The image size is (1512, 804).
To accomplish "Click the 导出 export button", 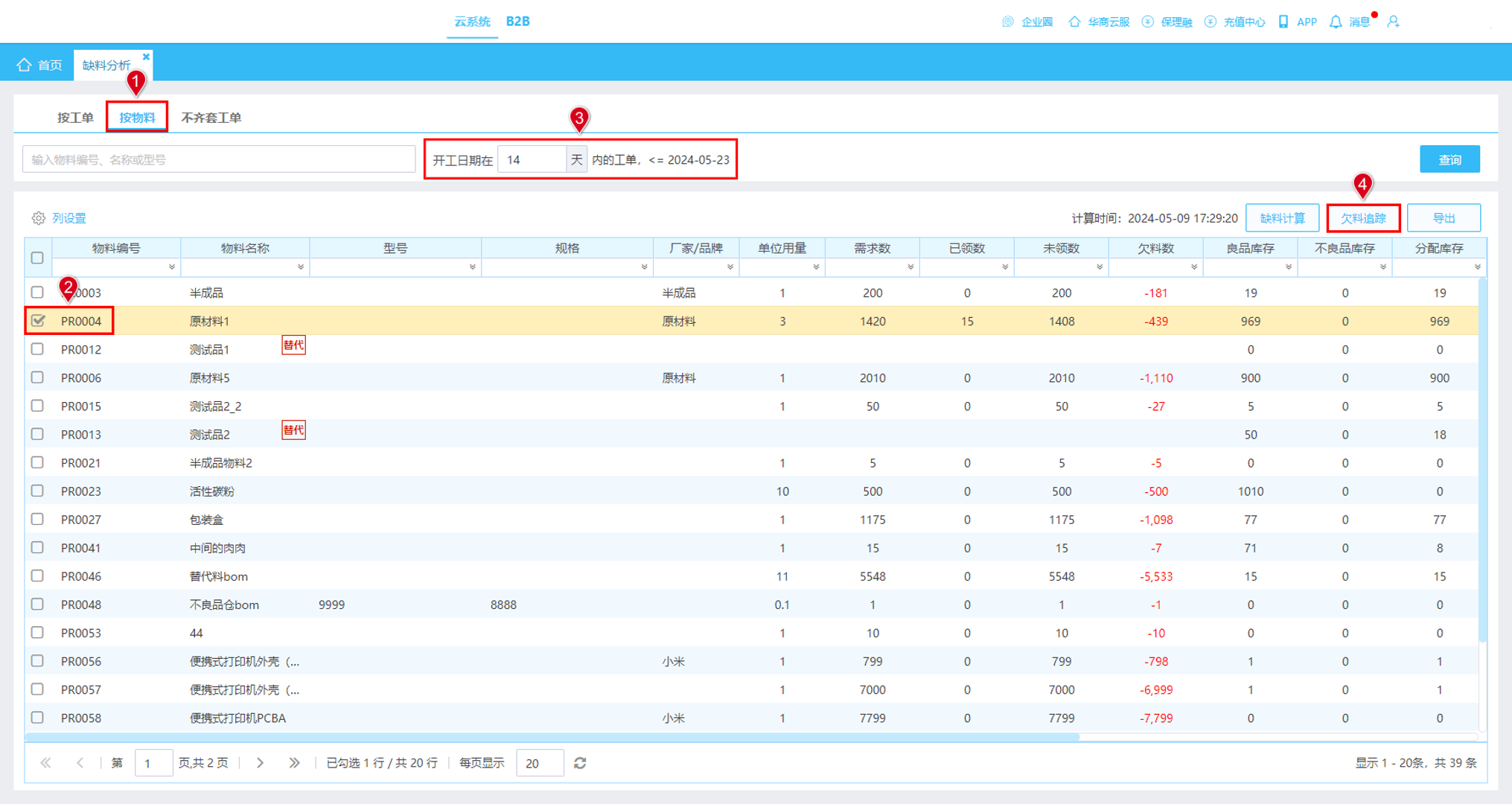I will coord(1444,218).
